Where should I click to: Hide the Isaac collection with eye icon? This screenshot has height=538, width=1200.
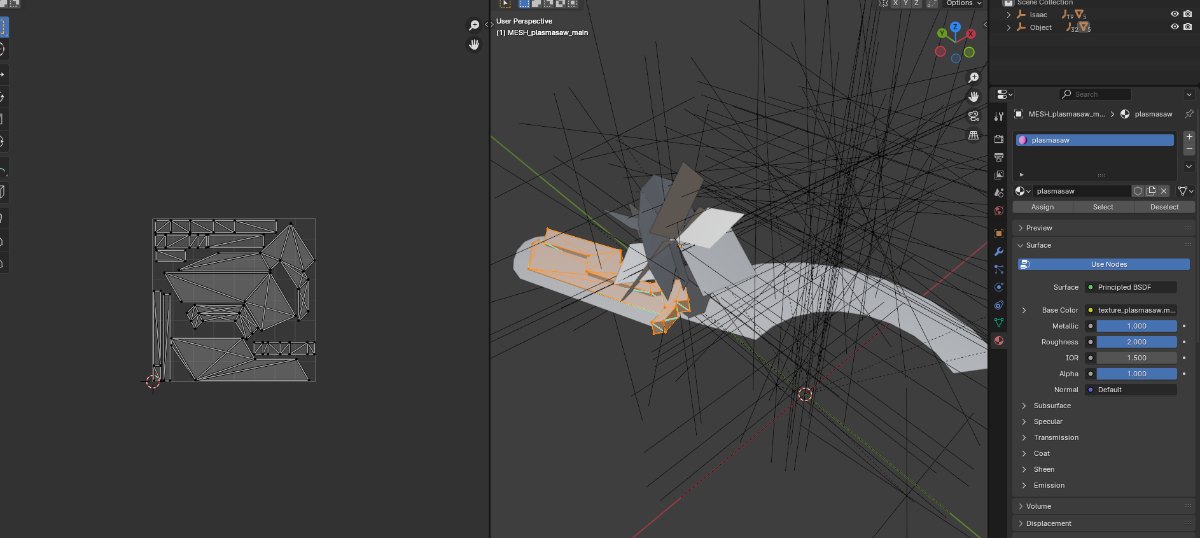pyautogui.click(x=1175, y=14)
